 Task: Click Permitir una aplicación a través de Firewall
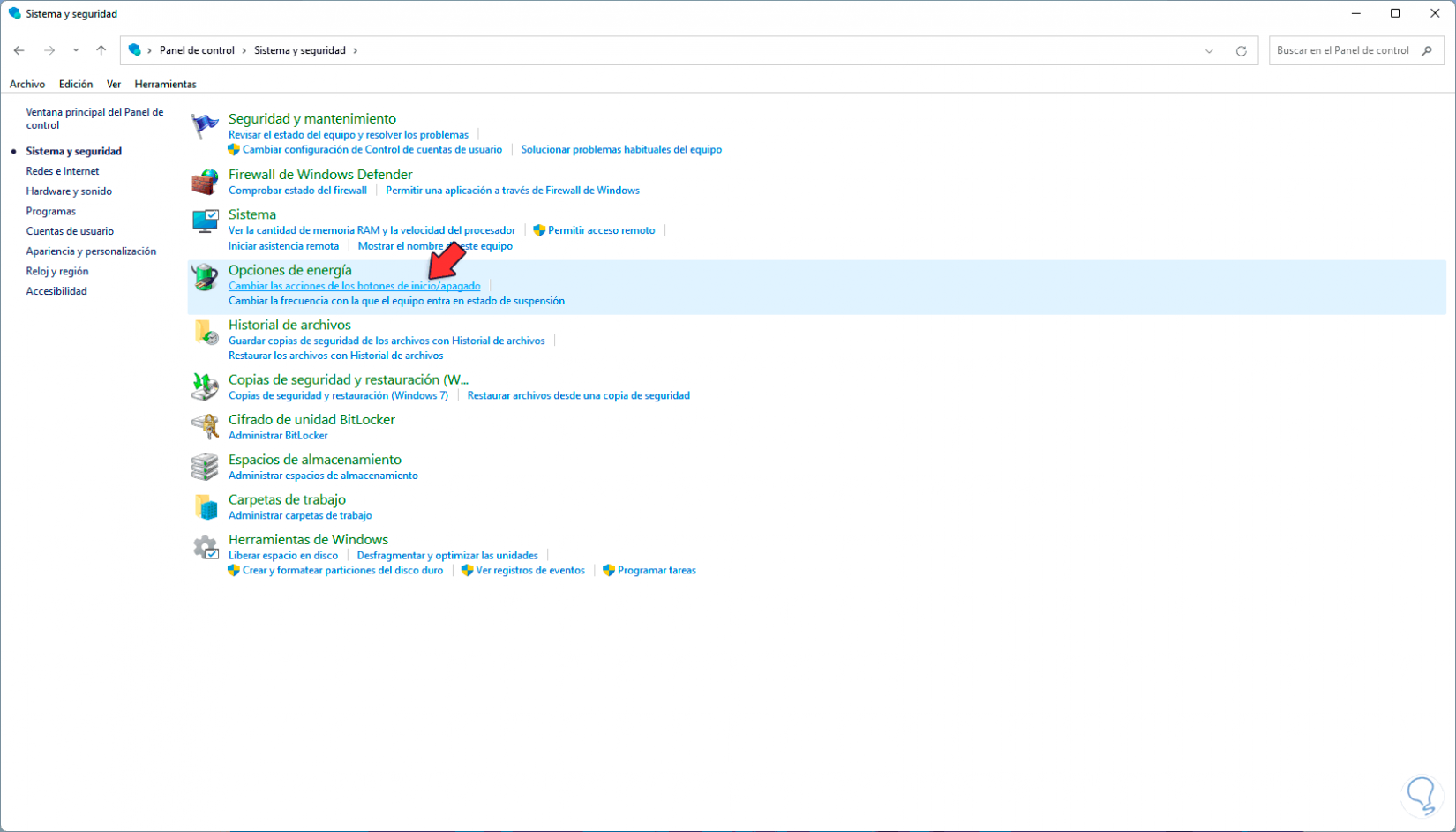(x=513, y=191)
